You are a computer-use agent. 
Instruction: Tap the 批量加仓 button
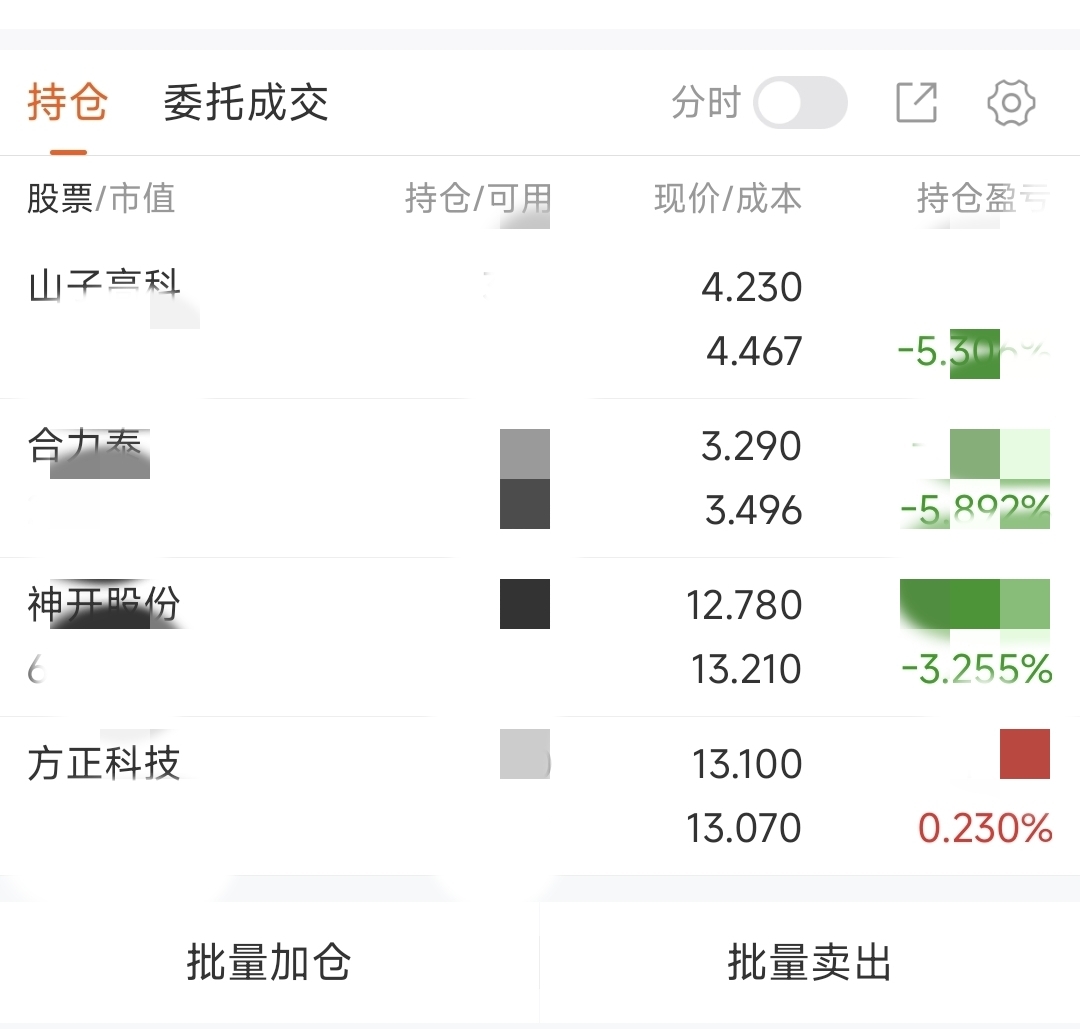[x=269, y=962]
